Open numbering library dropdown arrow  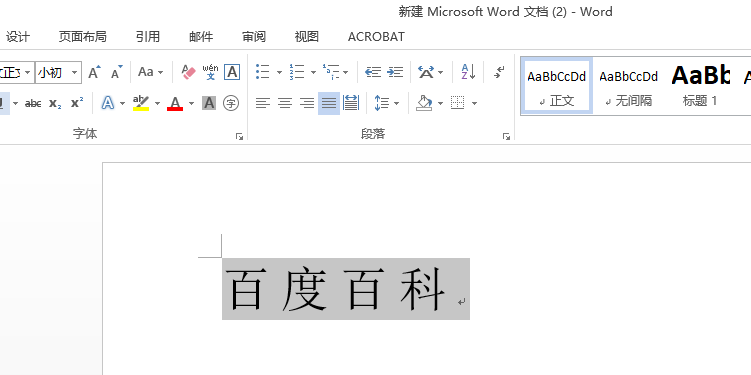(313, 72)
